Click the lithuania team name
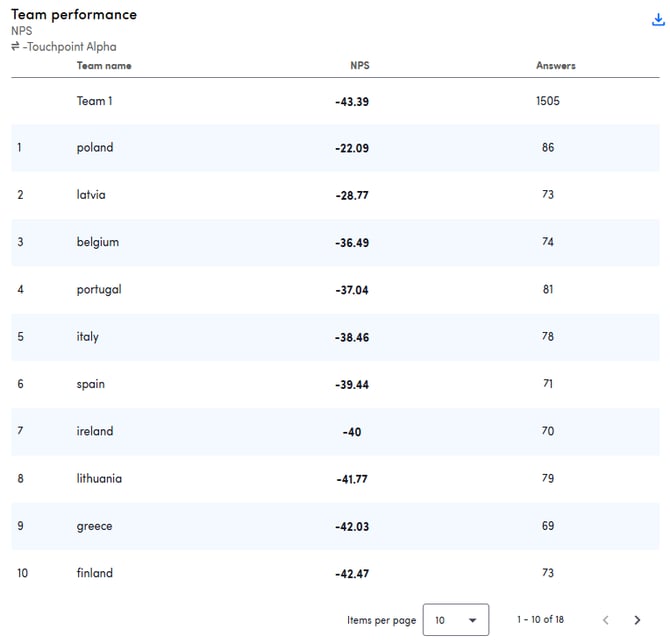This screenshot has width=670, height=643. [x=99, y=478]
